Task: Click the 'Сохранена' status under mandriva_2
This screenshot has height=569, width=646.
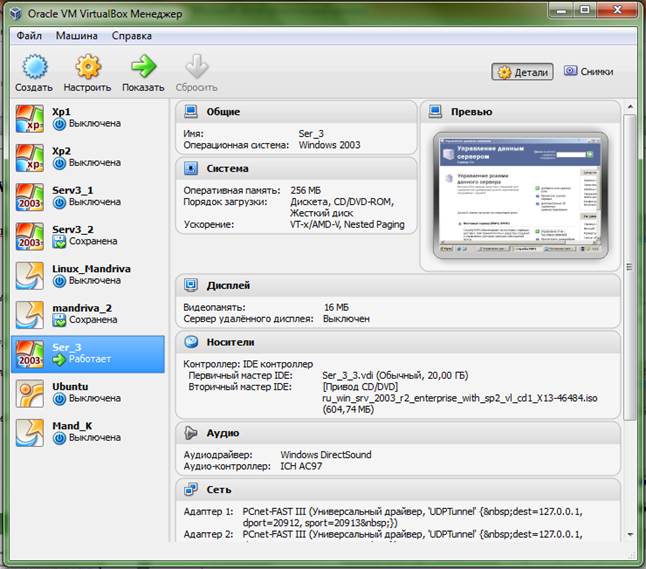Action: point(93,319)
